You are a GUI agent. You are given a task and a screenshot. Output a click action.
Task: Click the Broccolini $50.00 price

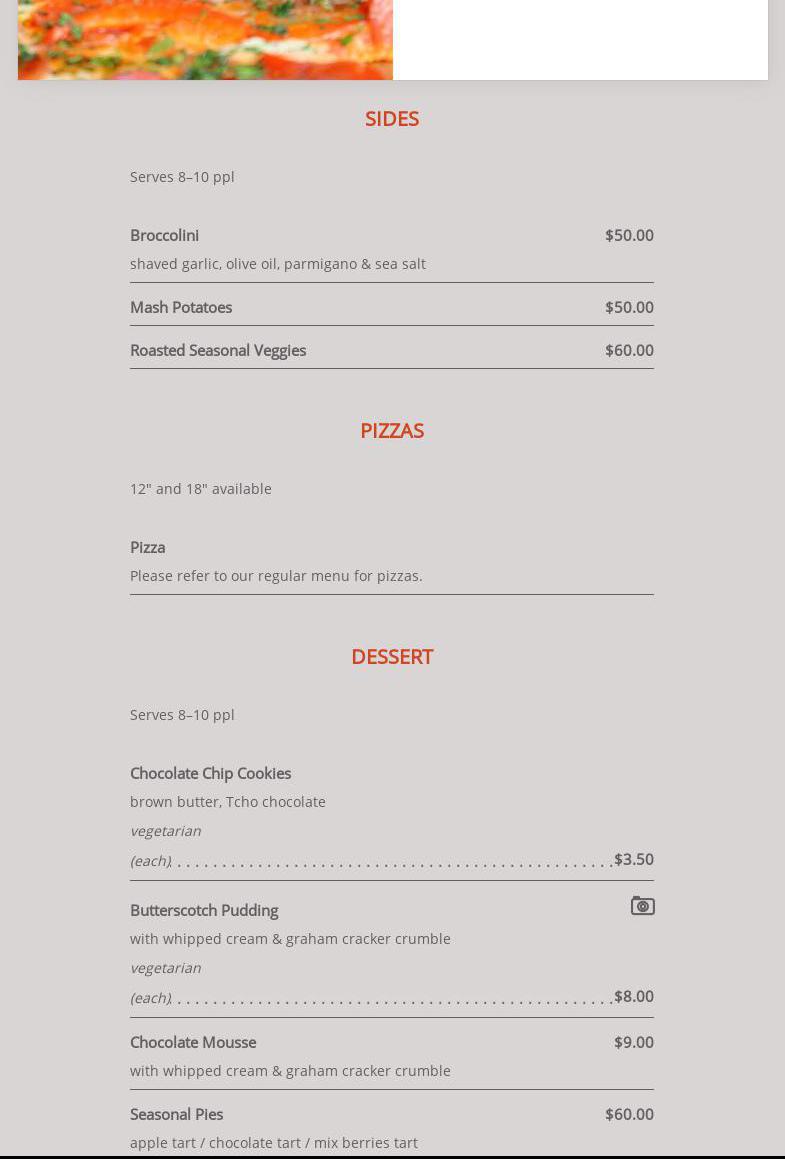point(629,236)
